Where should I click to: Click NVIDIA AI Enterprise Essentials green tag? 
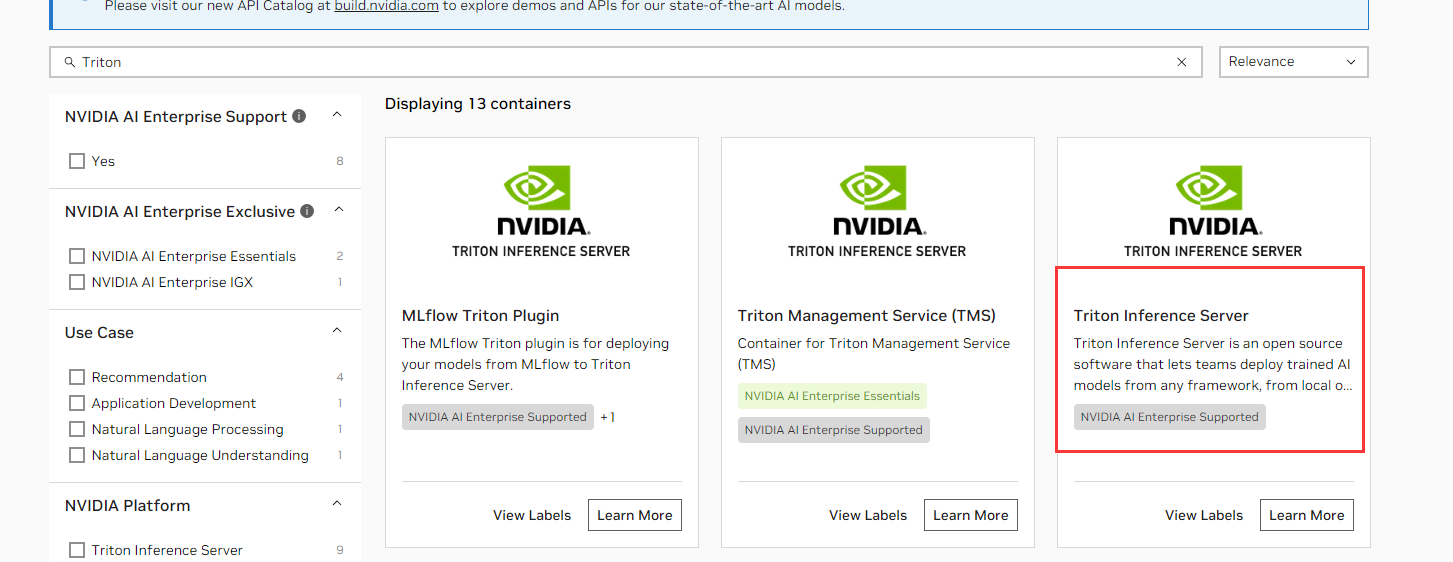point(832,396)
